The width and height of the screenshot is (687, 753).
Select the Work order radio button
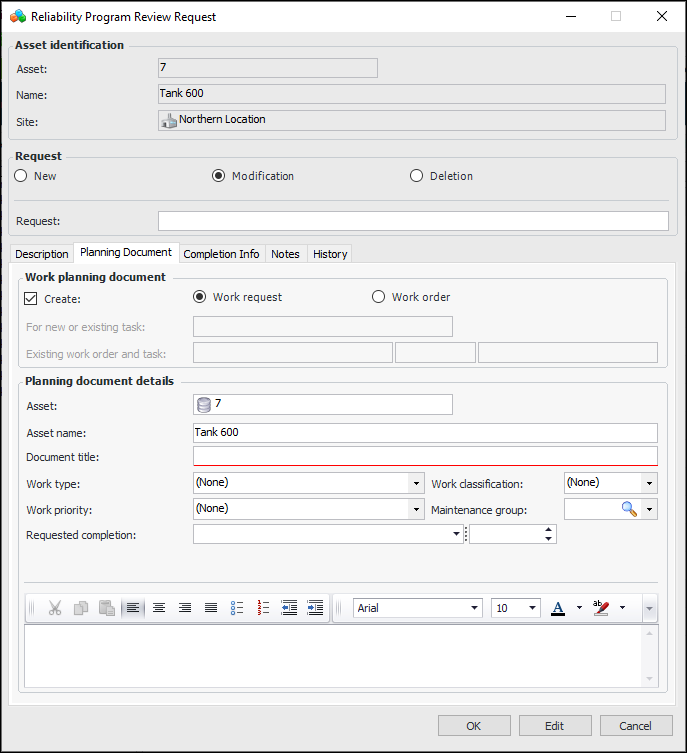[x=378, y=297]
